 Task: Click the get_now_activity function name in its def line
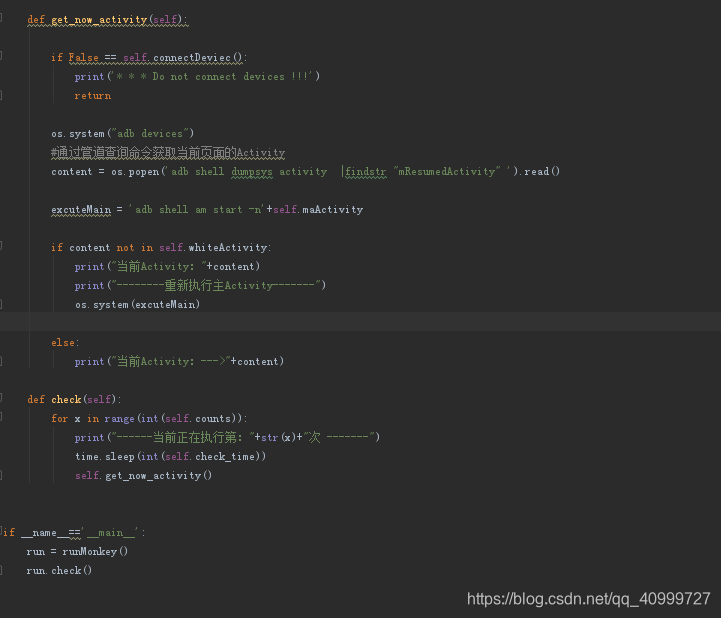[99, 19]
